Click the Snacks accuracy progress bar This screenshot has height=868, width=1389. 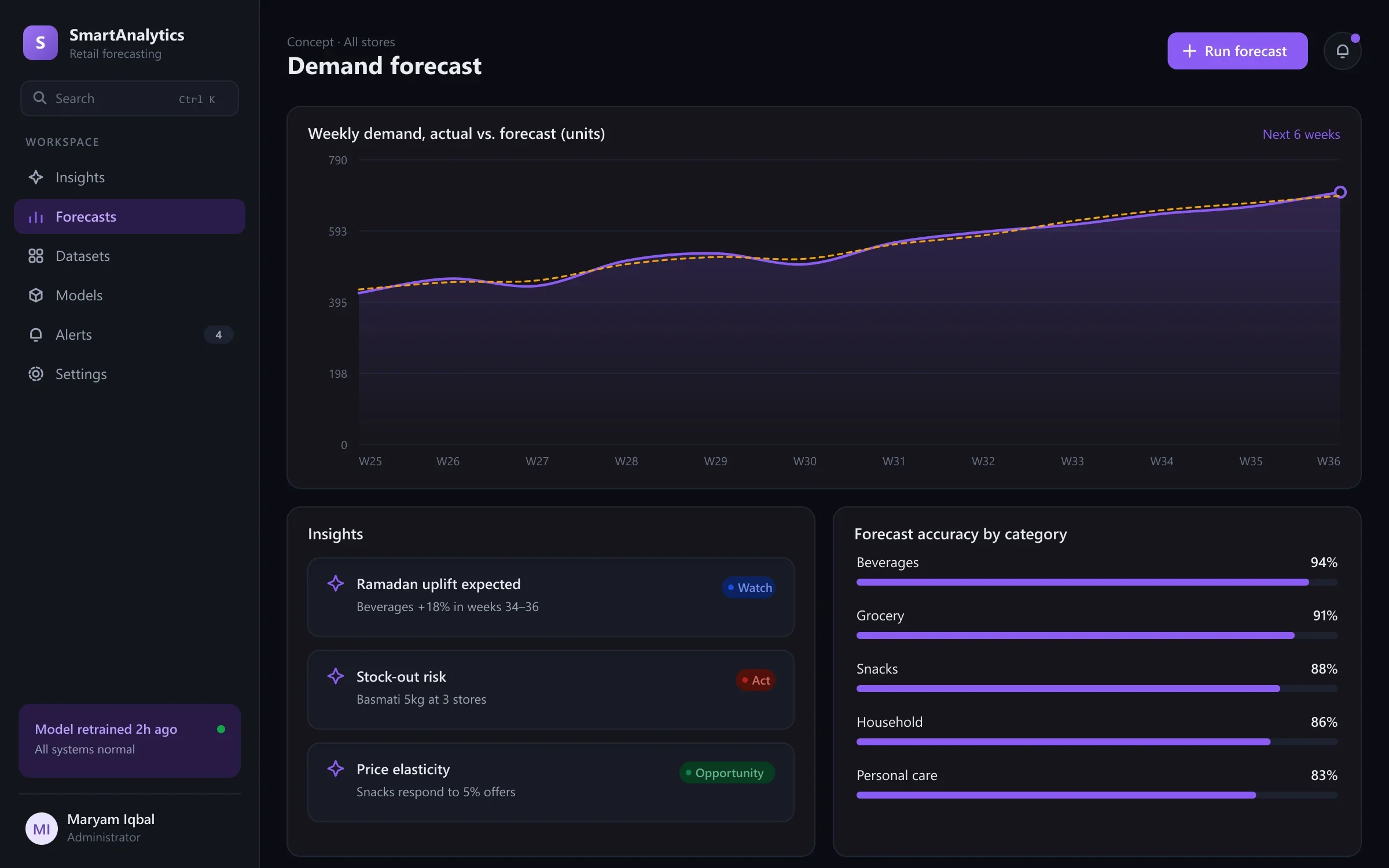point(1097,689)
